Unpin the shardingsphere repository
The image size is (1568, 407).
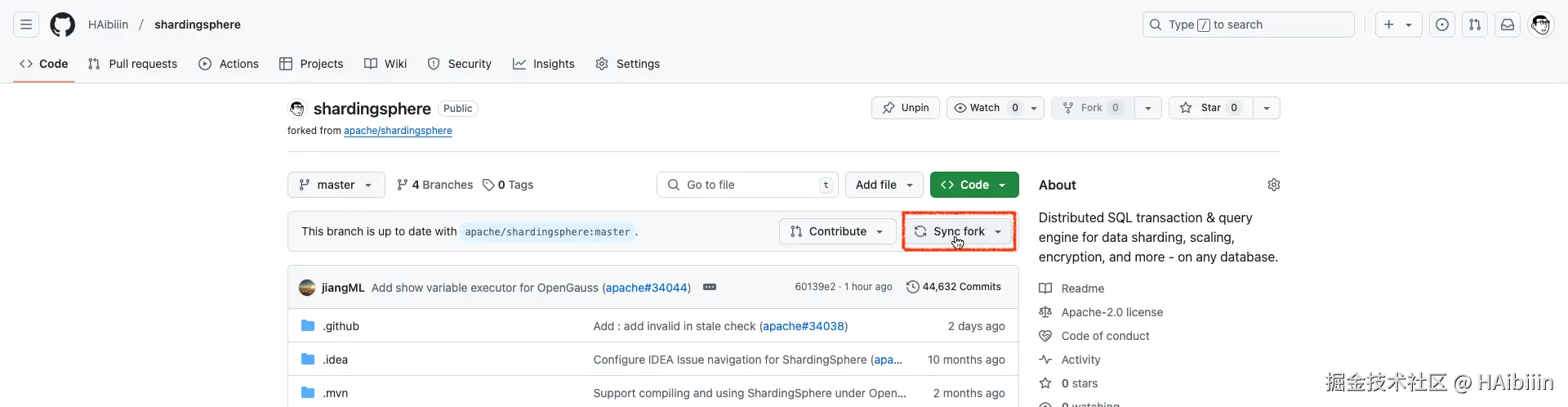[906, 108]
